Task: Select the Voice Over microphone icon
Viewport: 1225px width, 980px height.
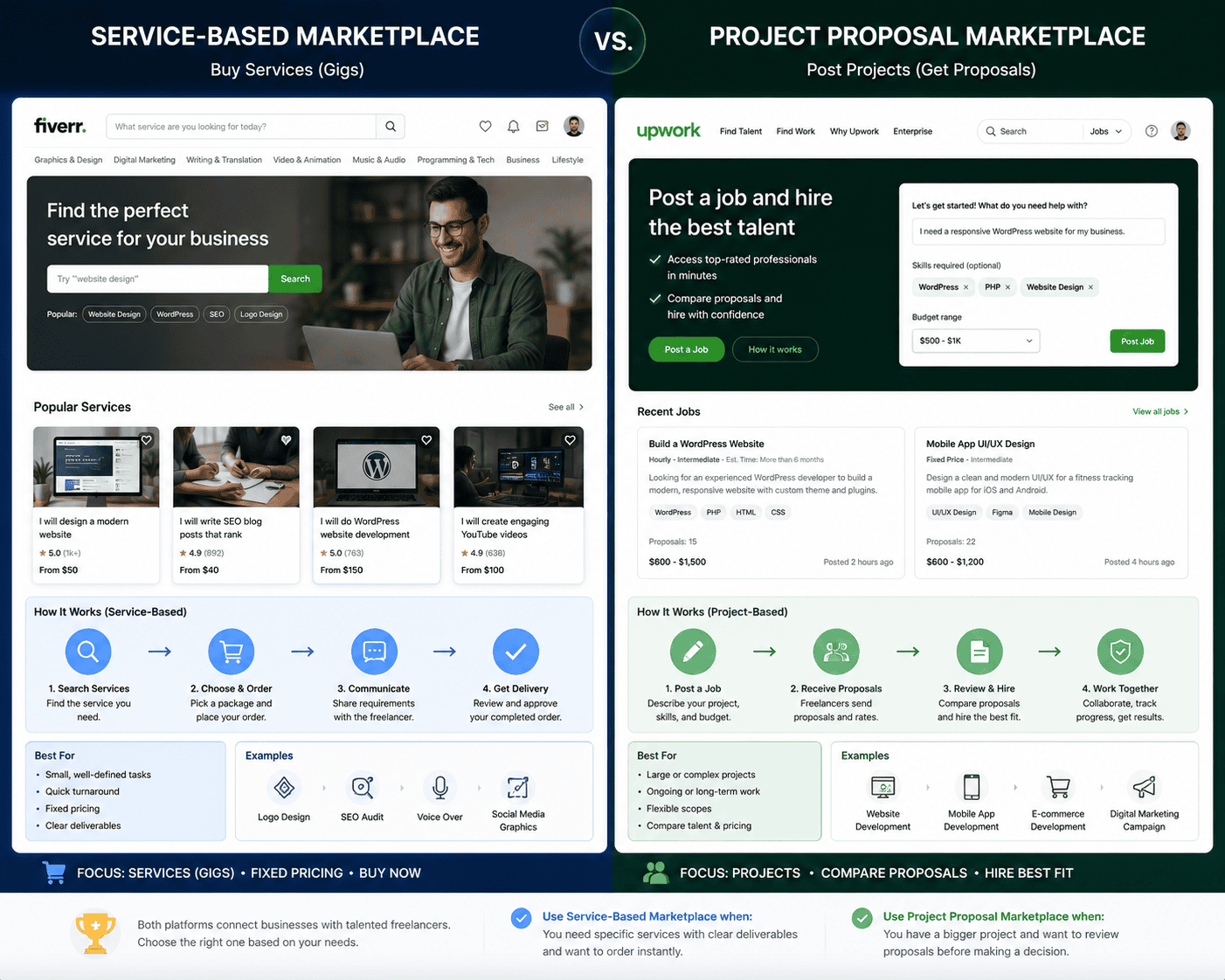Action: click(x=440, y=788)
